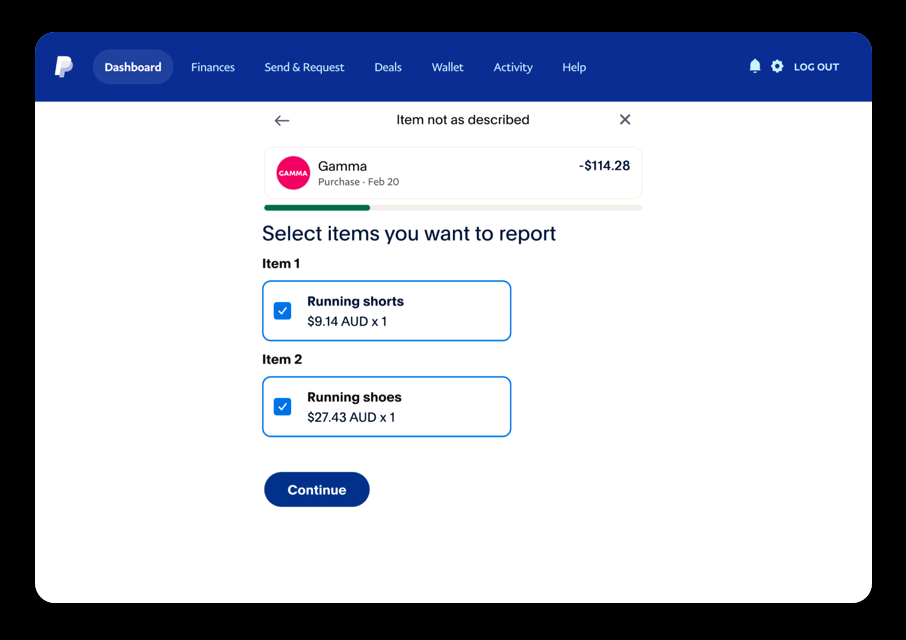Select the Gamma purchase transaction card
906x640 pixels.
coord(453,173)
